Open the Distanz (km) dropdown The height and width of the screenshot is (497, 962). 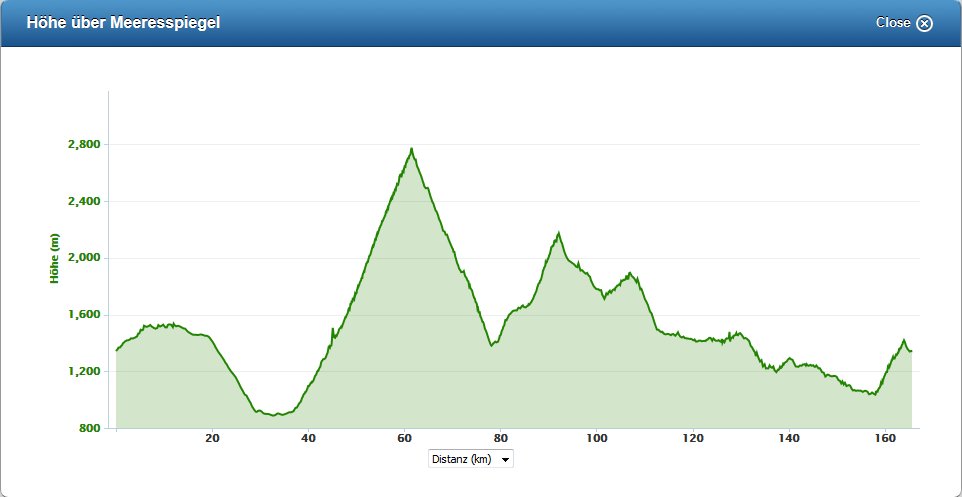[x=470, y=459]
